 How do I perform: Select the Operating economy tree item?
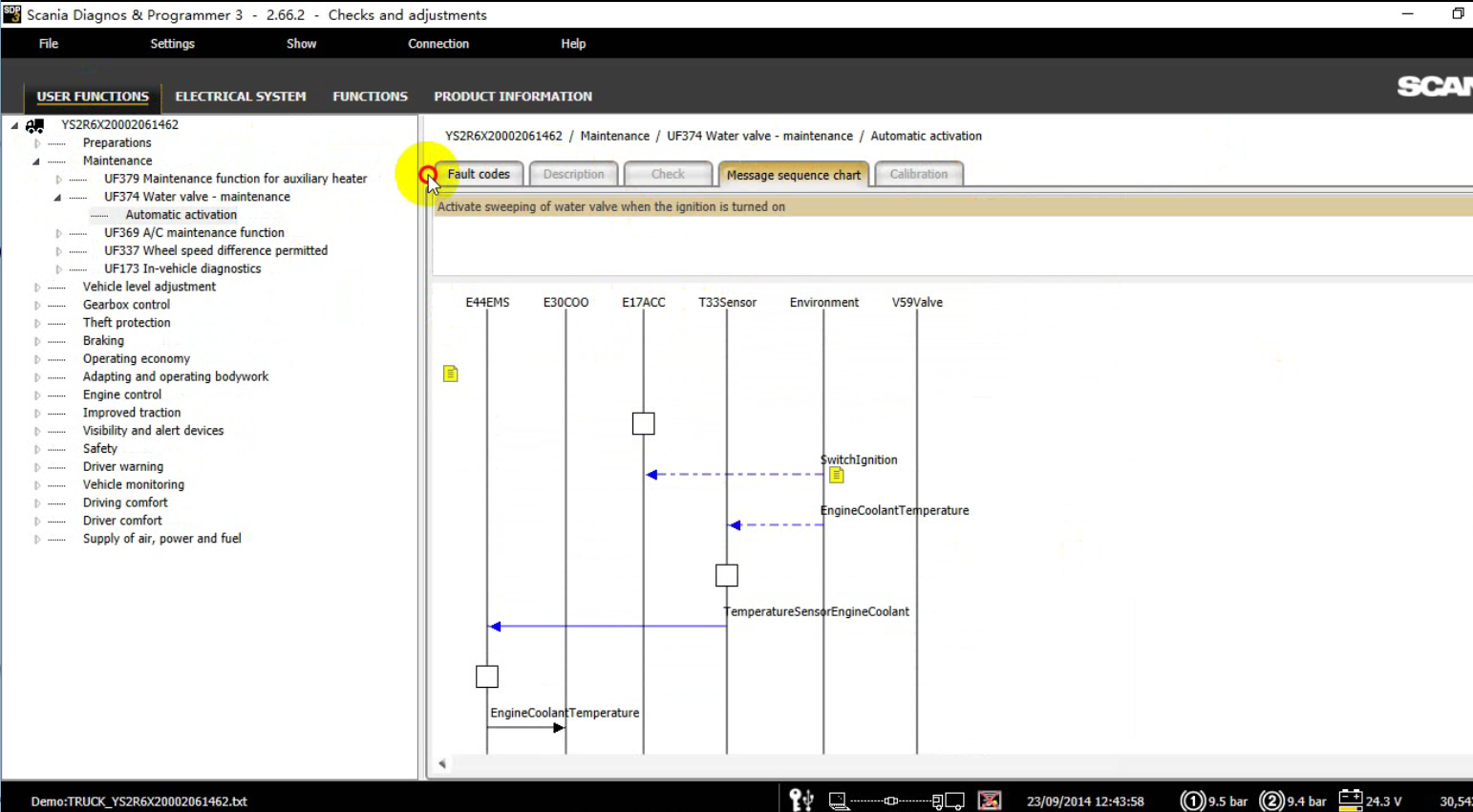[x=137, y=359]
